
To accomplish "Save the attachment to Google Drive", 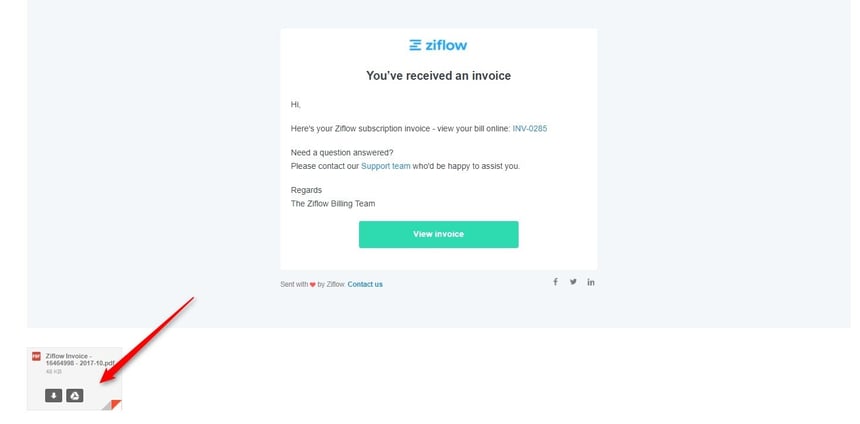I will [x=75, y=396].
